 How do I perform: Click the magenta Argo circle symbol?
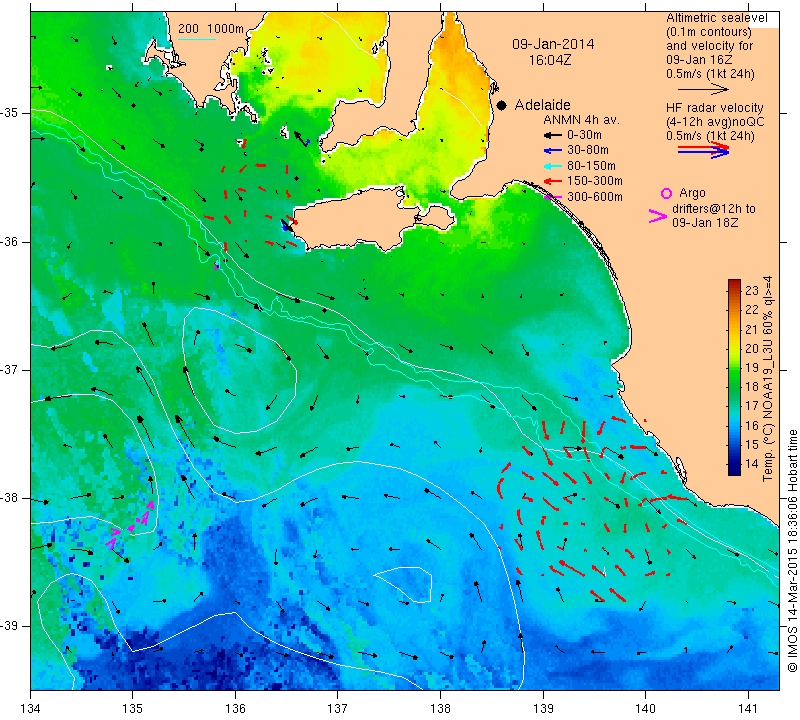point(666,193)
